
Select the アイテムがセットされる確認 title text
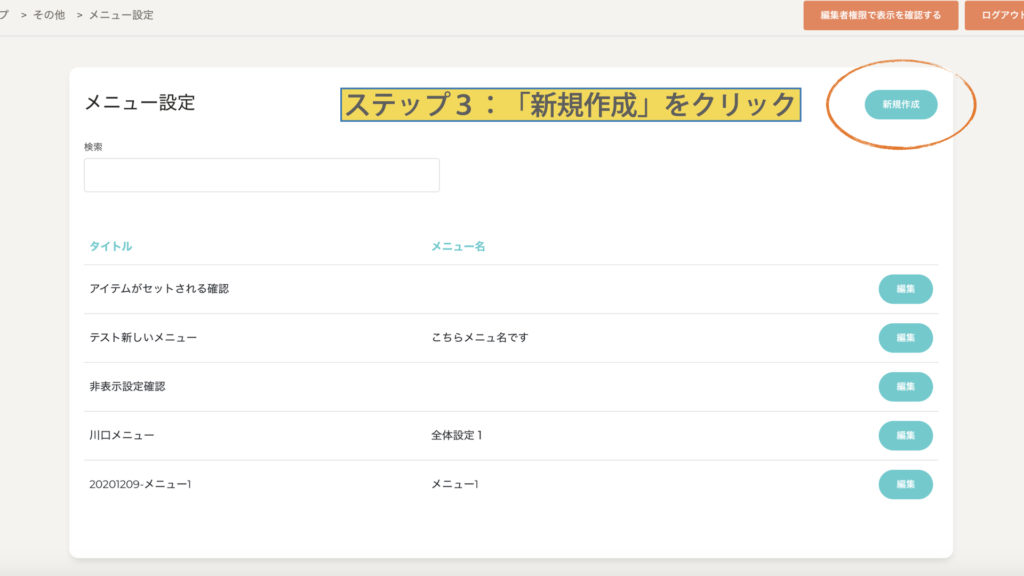(x=159, y=289)
